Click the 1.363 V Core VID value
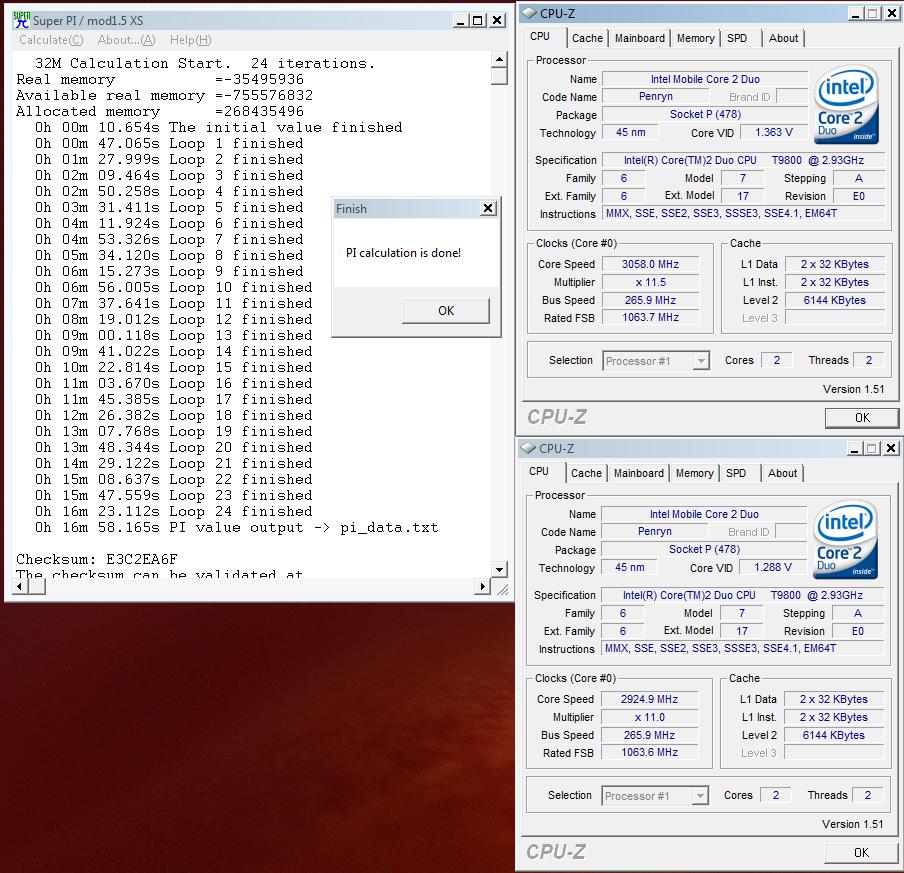The image size is (904, 873). coord(774,132)
